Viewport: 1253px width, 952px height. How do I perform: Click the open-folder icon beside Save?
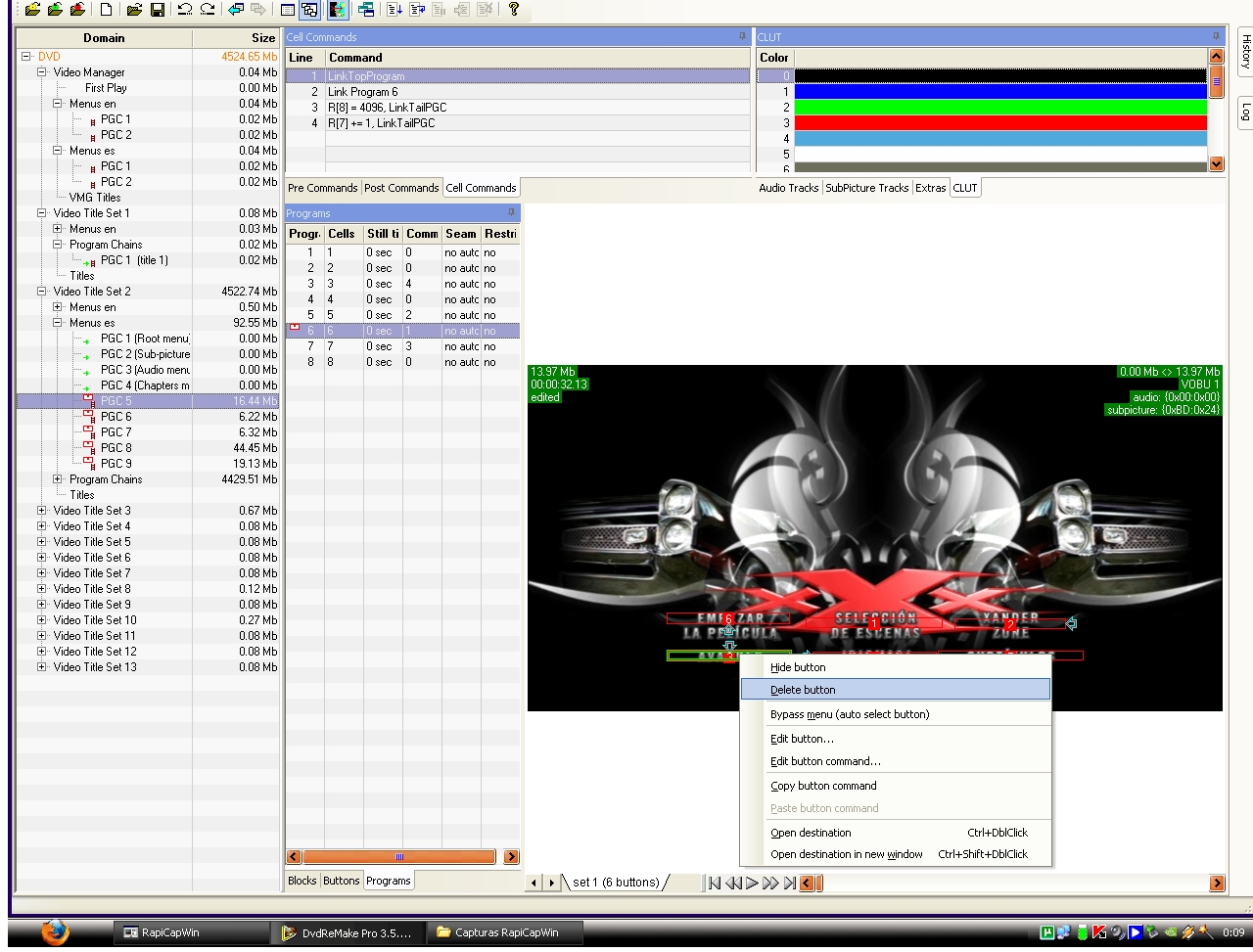click(x=134, y=10)
